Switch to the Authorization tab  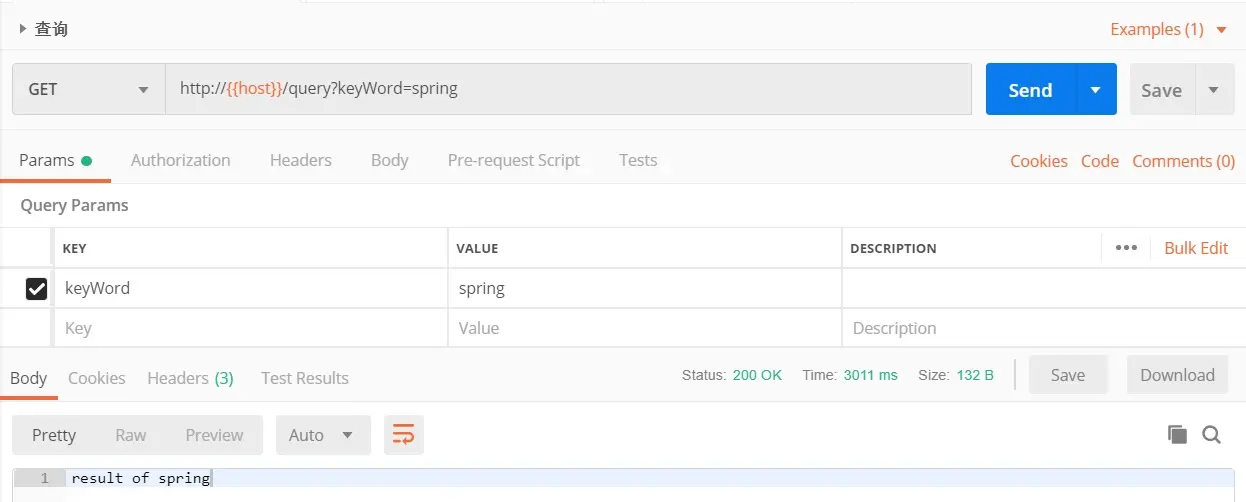point(180,160)
